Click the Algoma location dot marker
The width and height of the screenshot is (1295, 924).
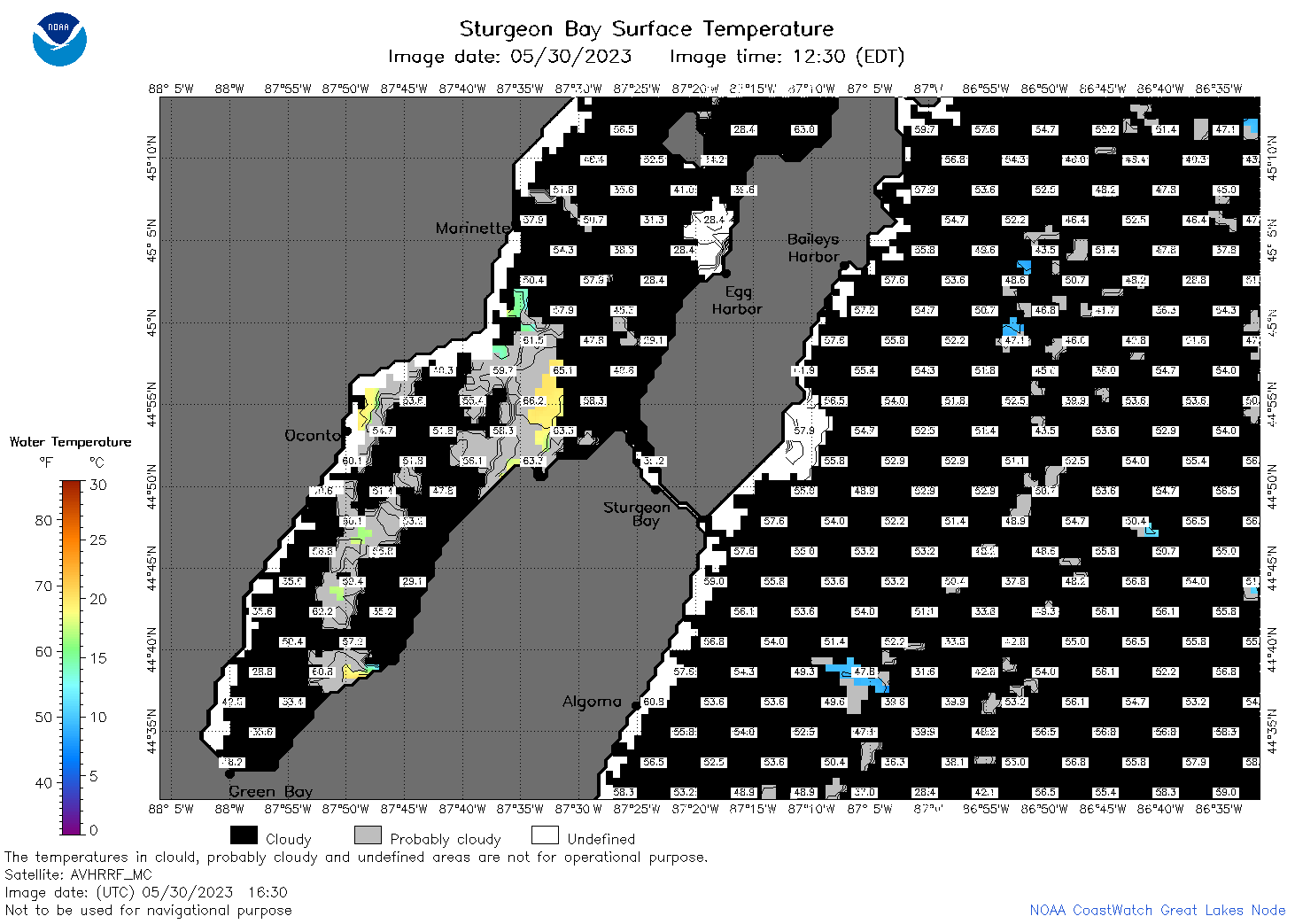point(635,704)
